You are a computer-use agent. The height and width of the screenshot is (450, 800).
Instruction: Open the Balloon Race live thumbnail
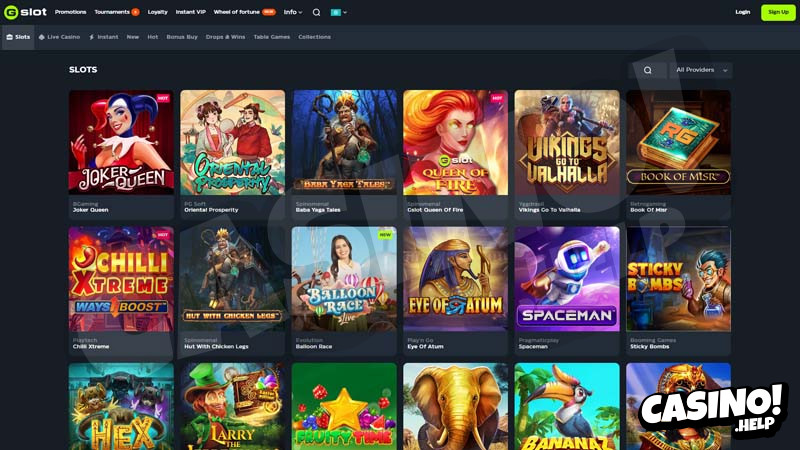tap(344, 279)
